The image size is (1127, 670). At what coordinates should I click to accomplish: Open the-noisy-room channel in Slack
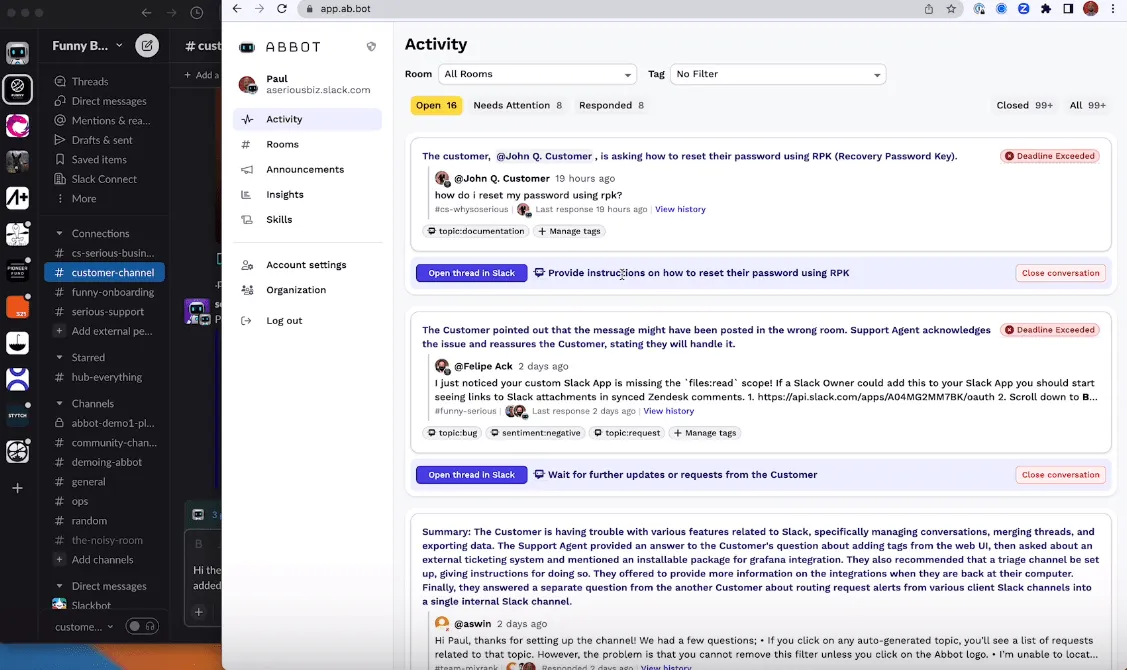[105, 541]
